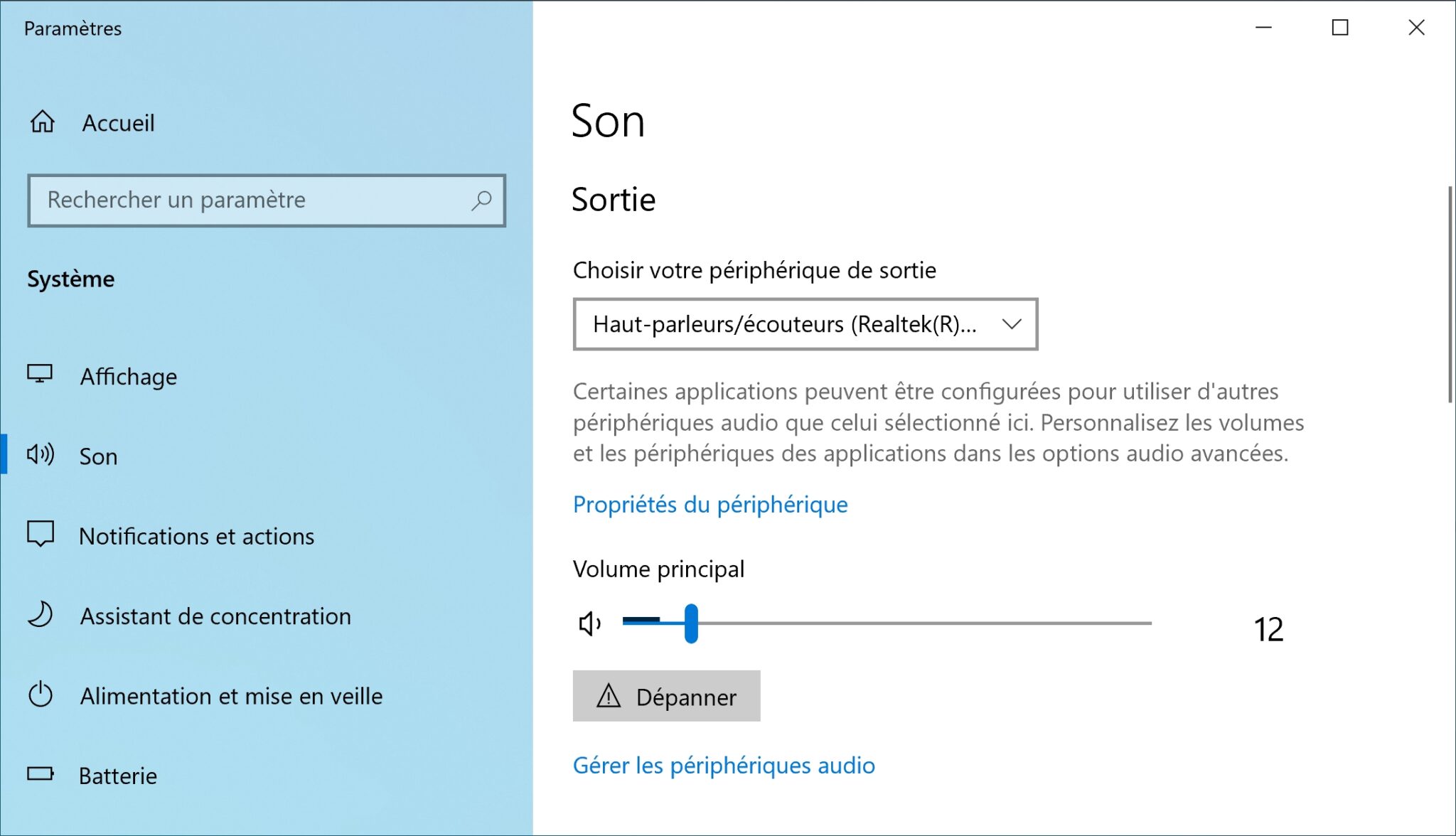1456x836 pixels.
Task: Open Propriétés du périphérique
Action: pyautogui.click(x=710, y=505)
